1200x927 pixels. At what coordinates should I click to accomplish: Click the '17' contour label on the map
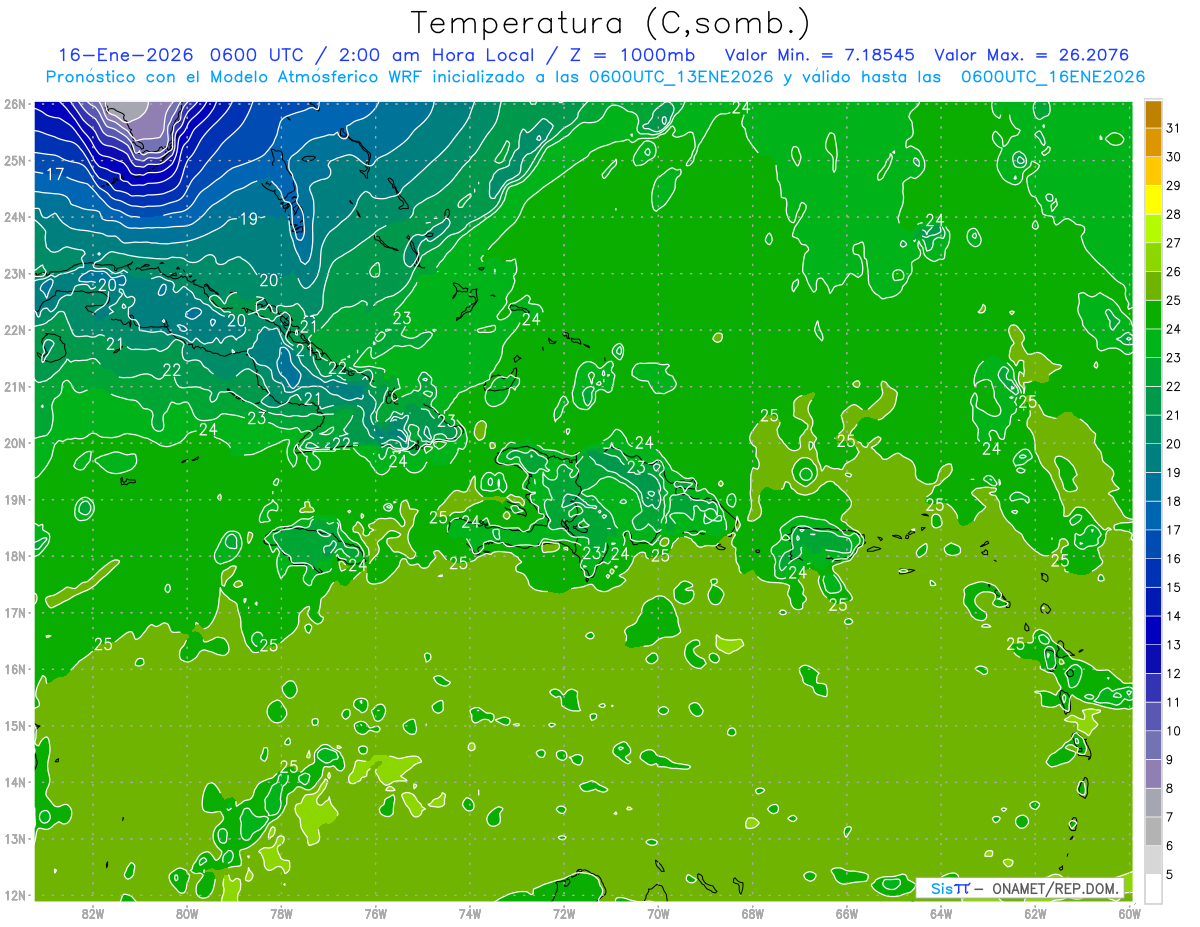[x=56, y=174]
